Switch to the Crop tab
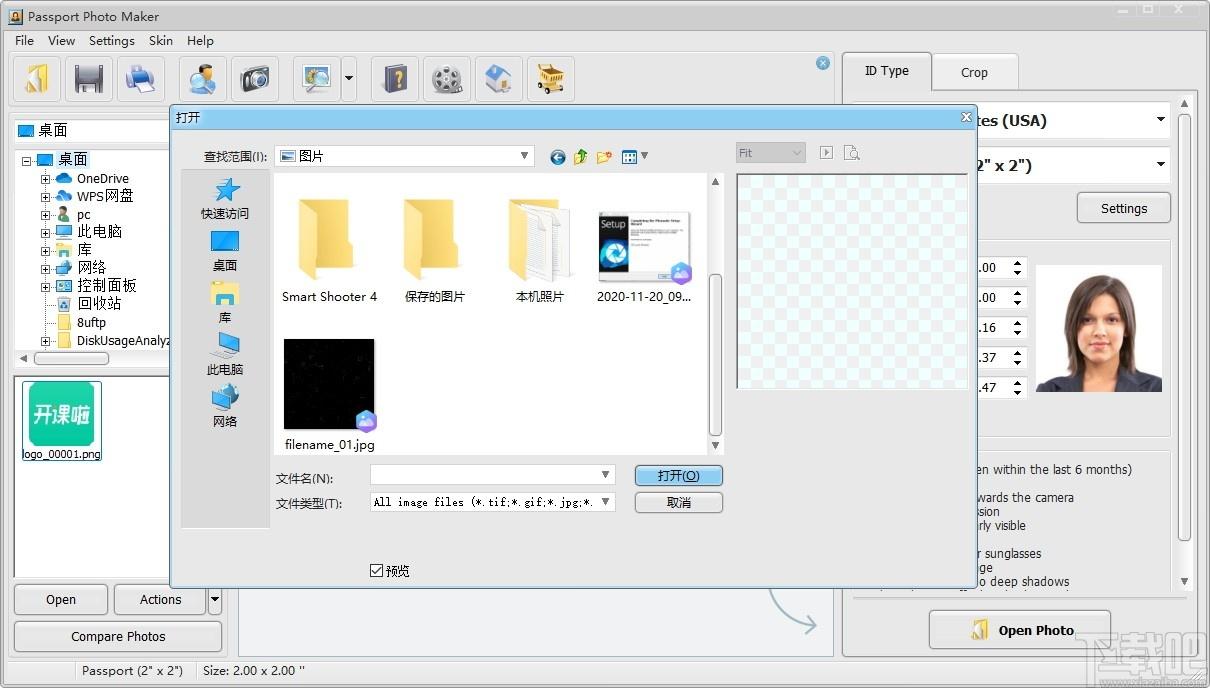 pyautogui.click(x=974, y=72)
